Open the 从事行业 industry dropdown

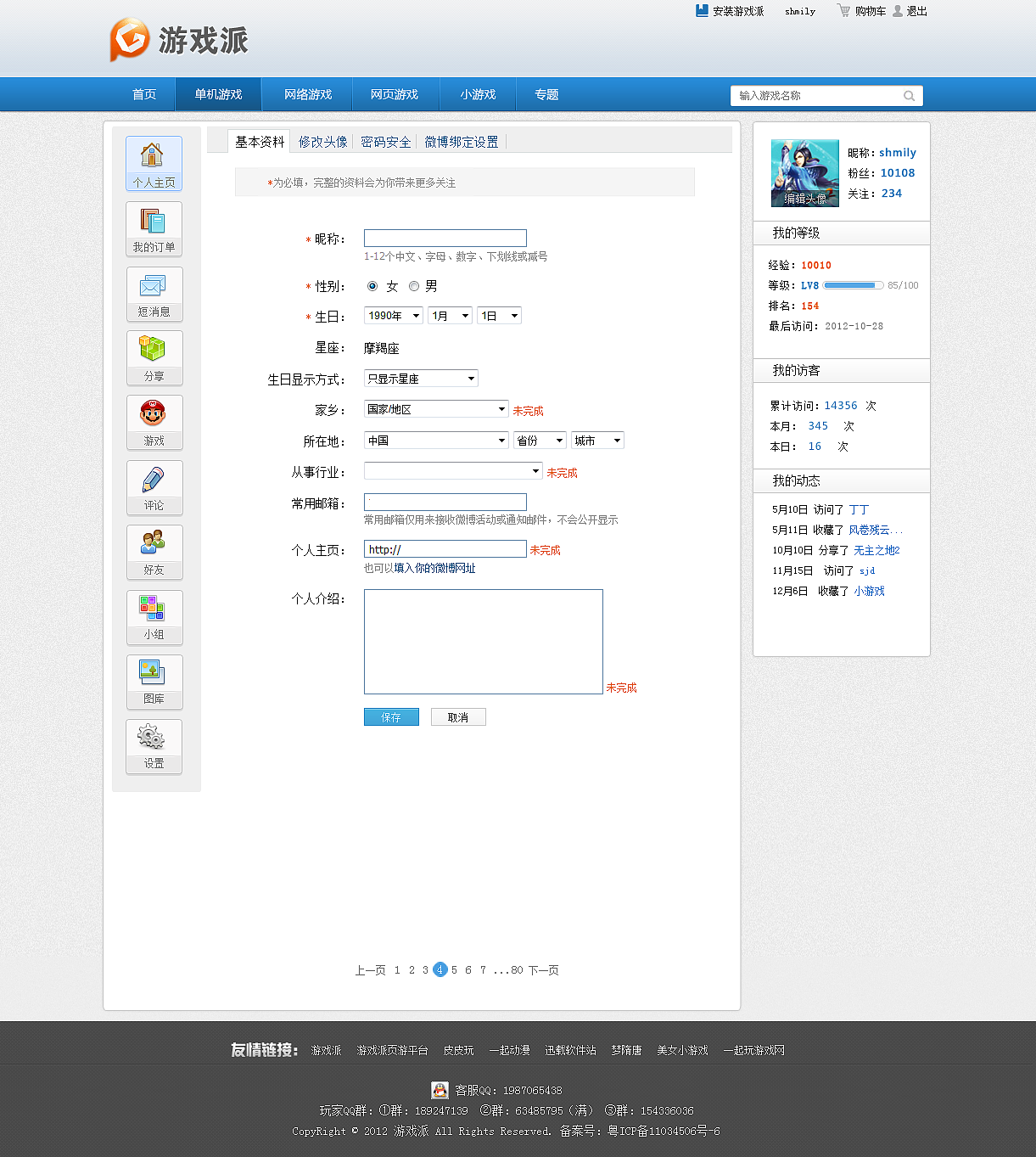(x=453, y=471)
